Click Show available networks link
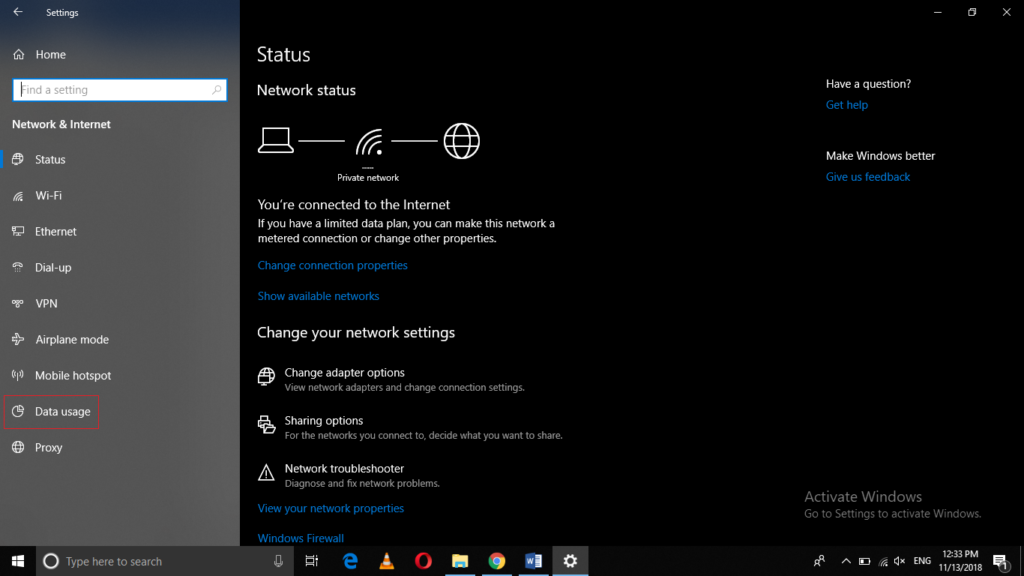 [318, 297]
